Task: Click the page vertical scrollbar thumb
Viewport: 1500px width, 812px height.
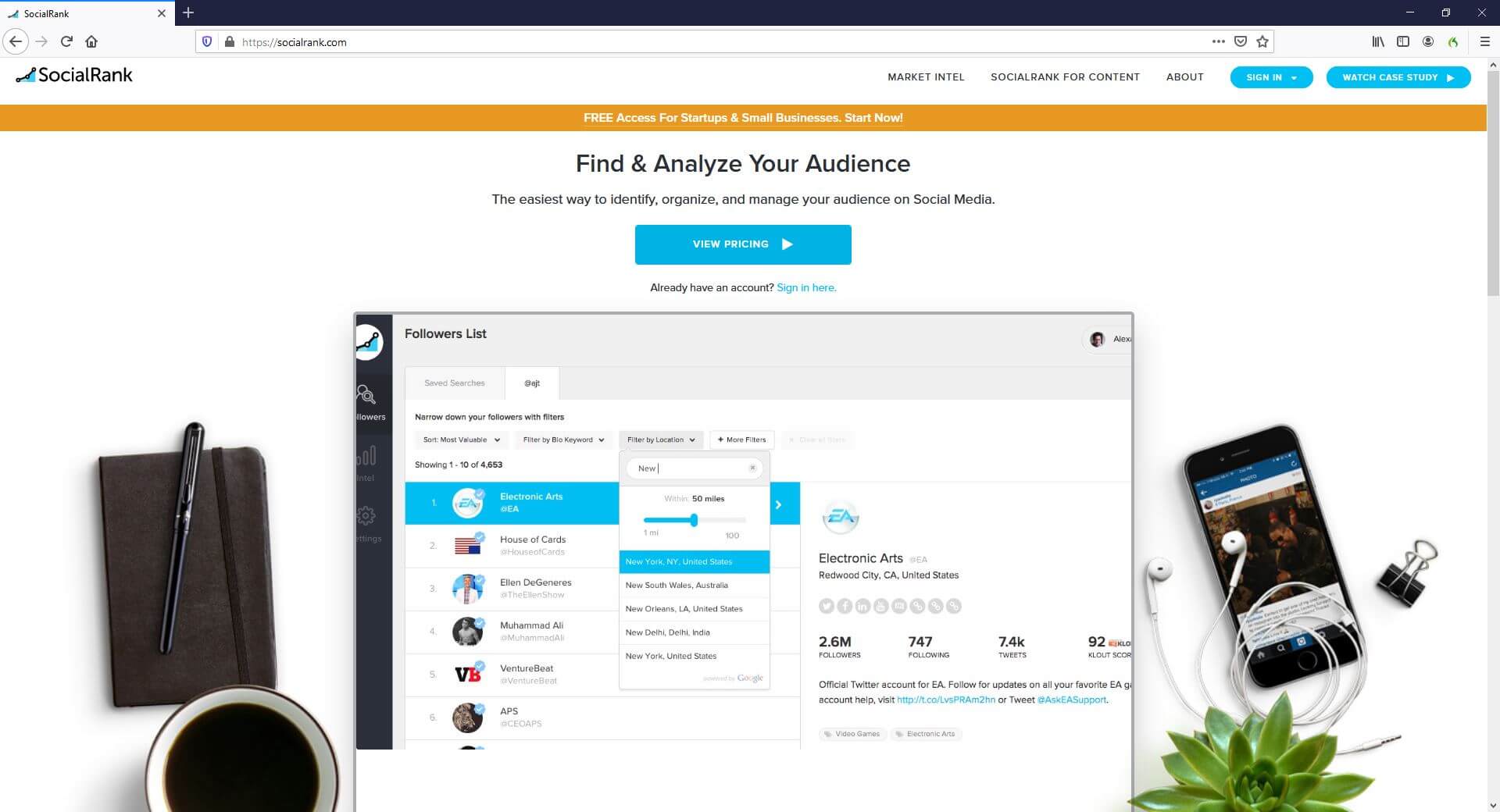Action: (x=1493, y=183)
